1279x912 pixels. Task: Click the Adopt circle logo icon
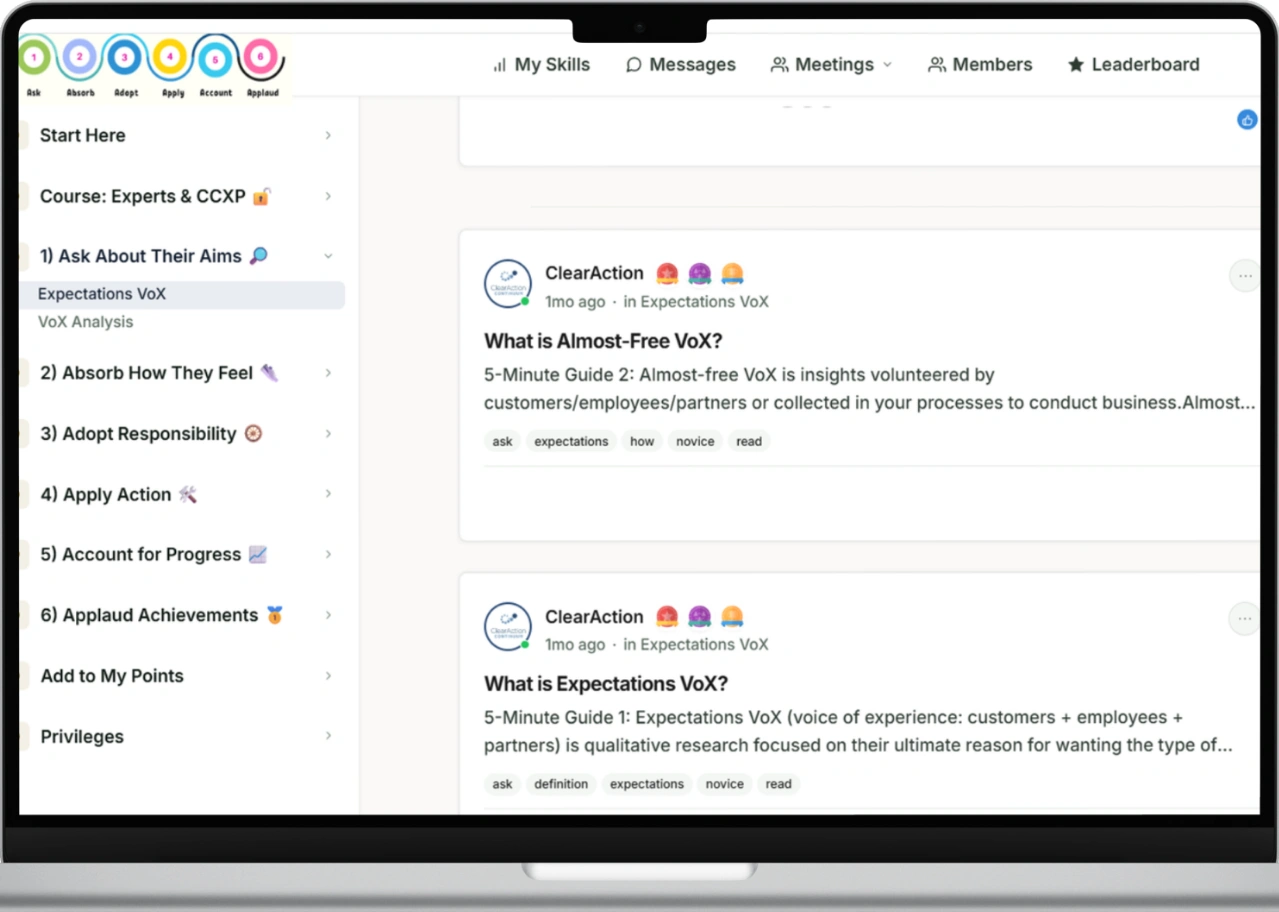pyautogui.click(x=124, y=57)
